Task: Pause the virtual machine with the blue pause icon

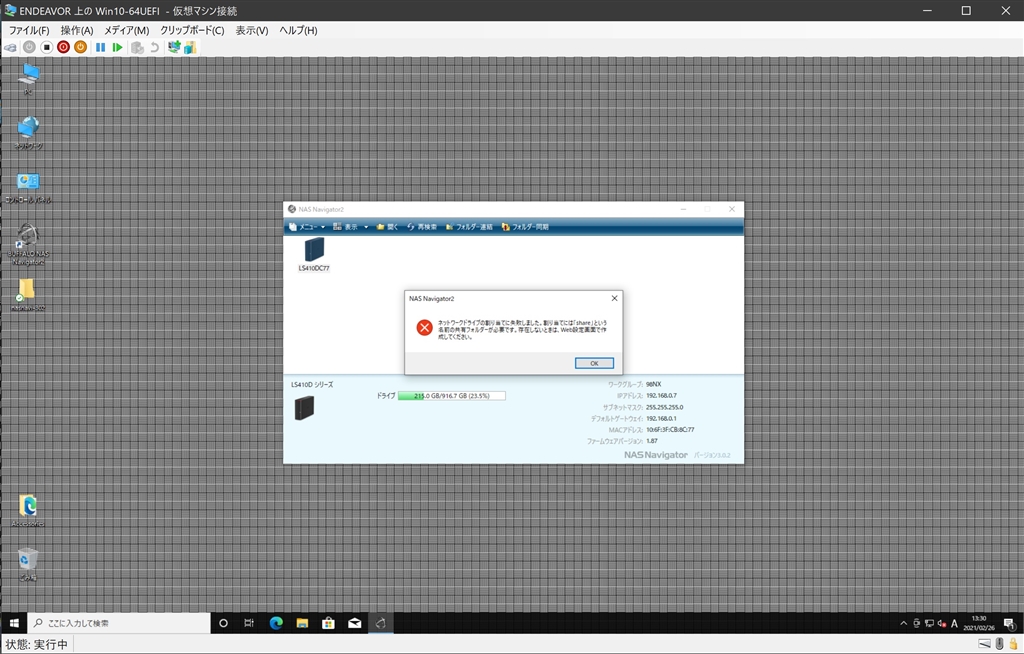Action: tap(101, 47)
